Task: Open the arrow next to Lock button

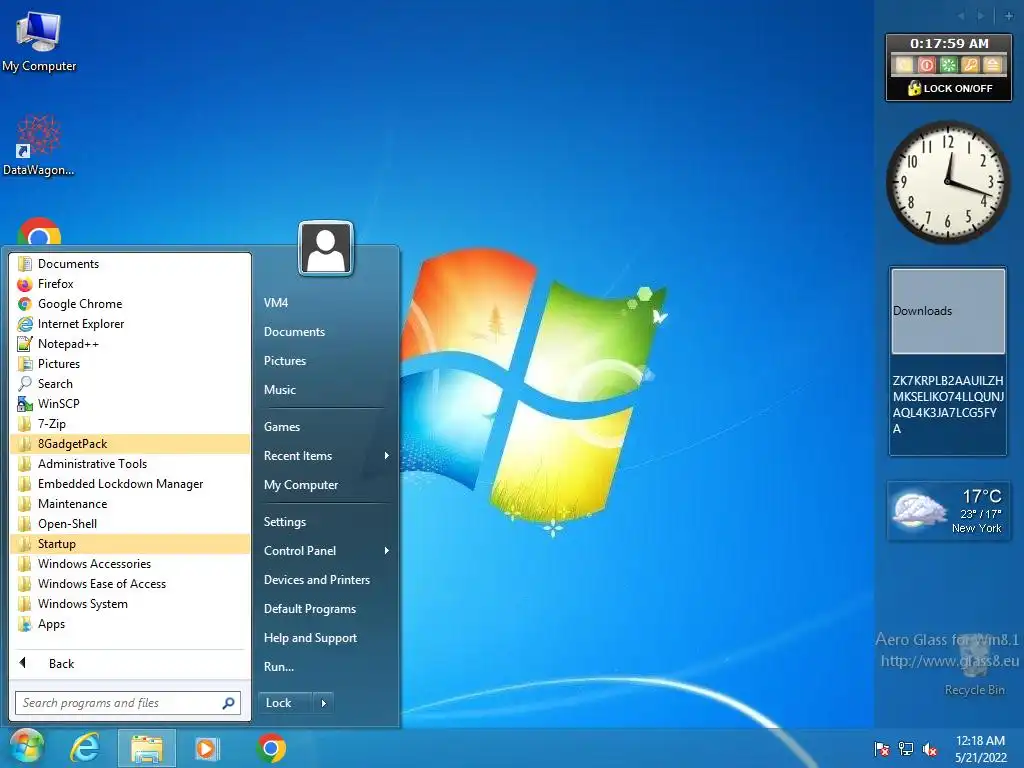Action: (x=323, y=703)
